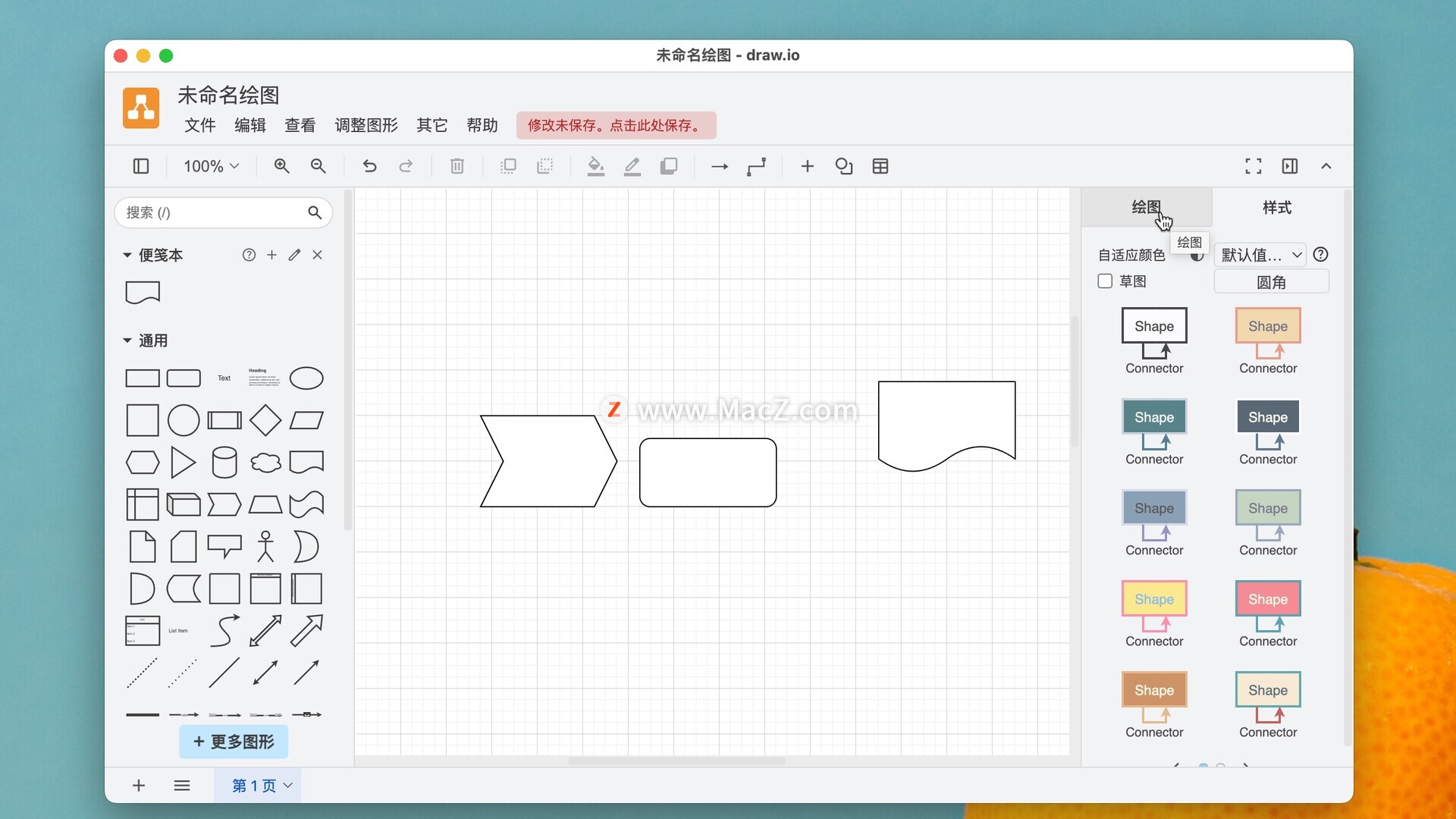Choose the hexagon shape in General library
This screenshot has height=819, width=1456.
click(143, 463)
